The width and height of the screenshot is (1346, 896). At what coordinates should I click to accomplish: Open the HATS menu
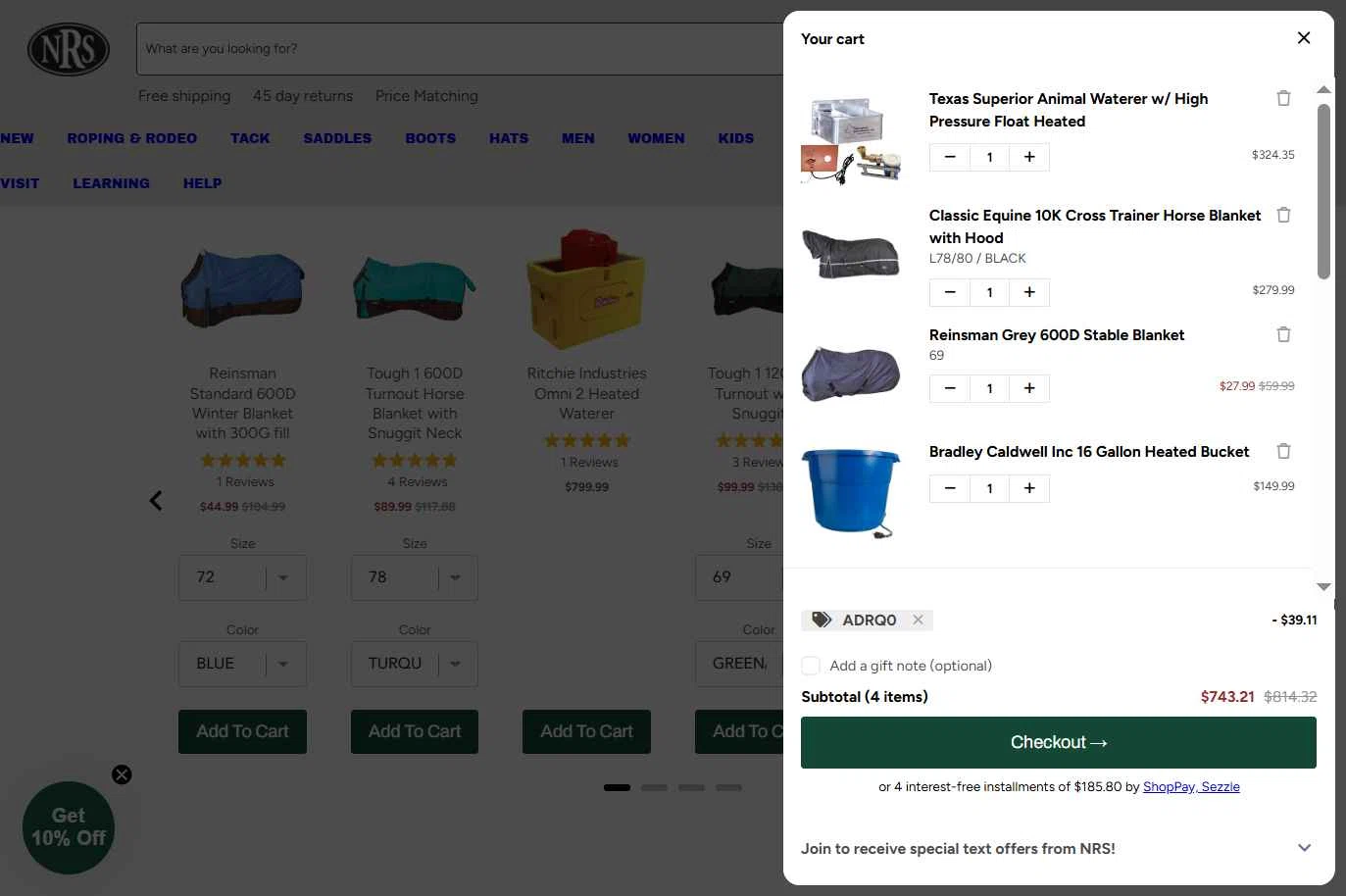coord(509,138)
